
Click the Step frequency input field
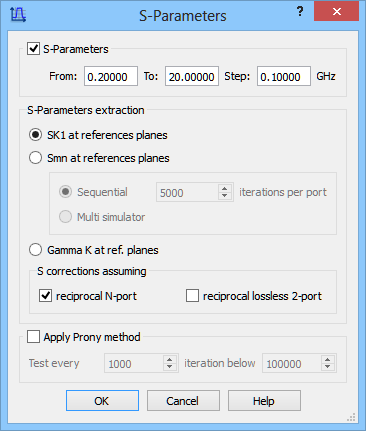tap(284, 76)
